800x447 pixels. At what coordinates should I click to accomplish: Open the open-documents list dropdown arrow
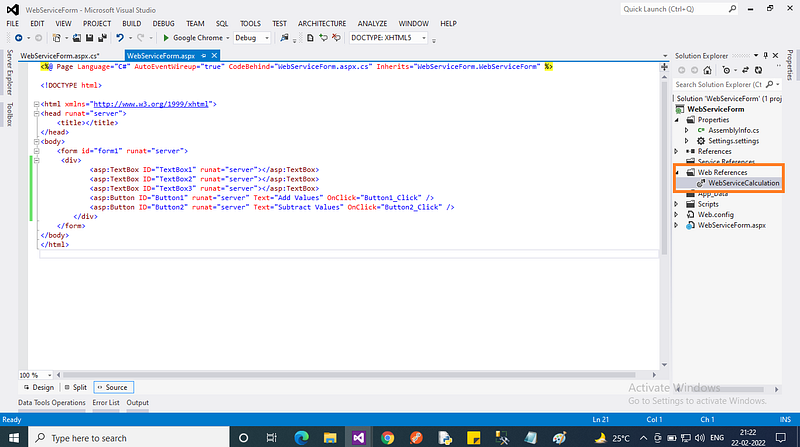point(665,56)
